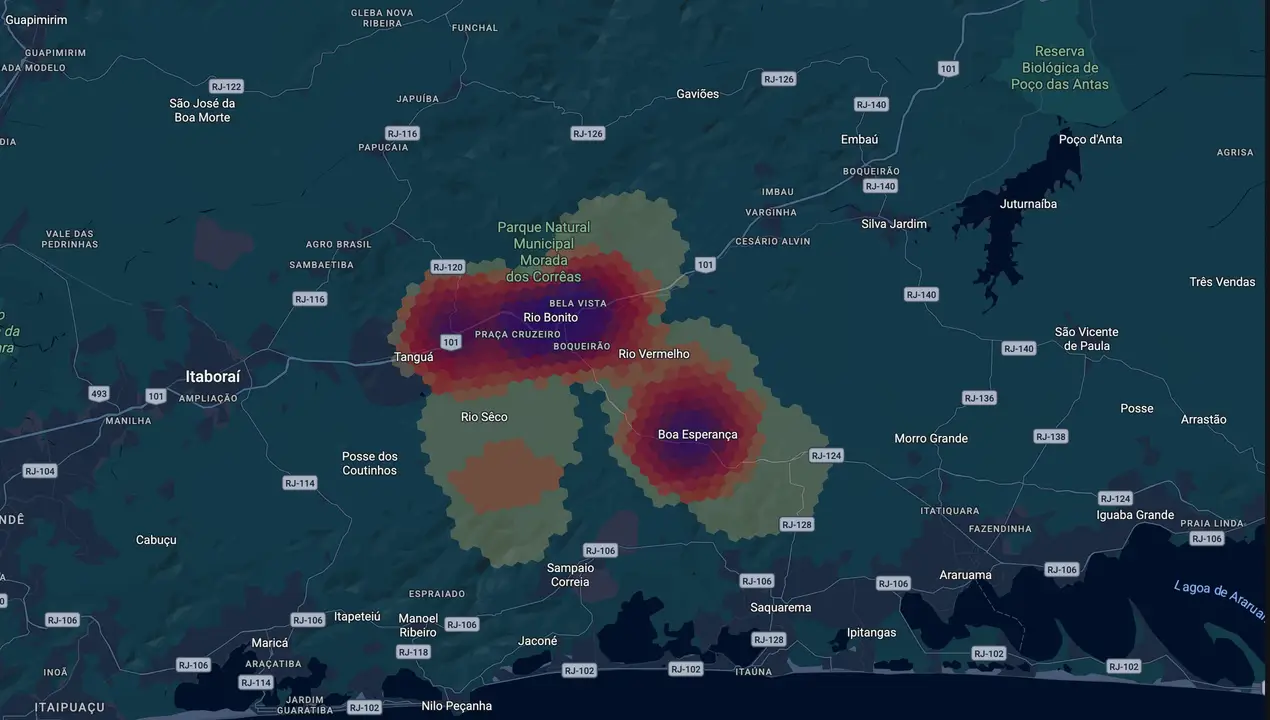The image size is (1270, 720).
Task: Click the Praça Cruzeiro label
Action: coord(518,334)
